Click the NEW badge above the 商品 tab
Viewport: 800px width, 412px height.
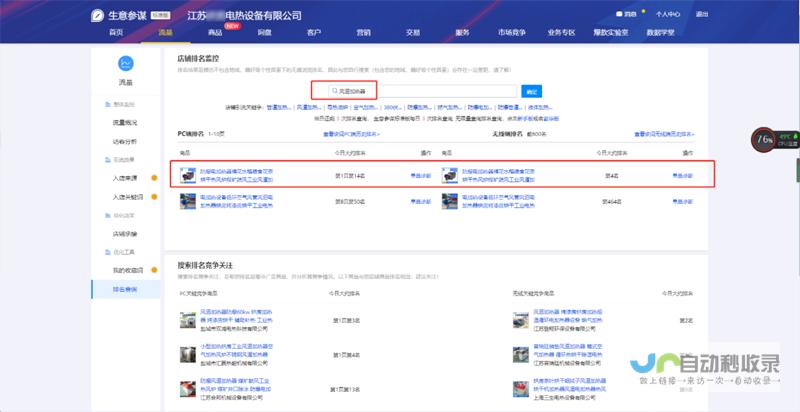pos(233,25)
